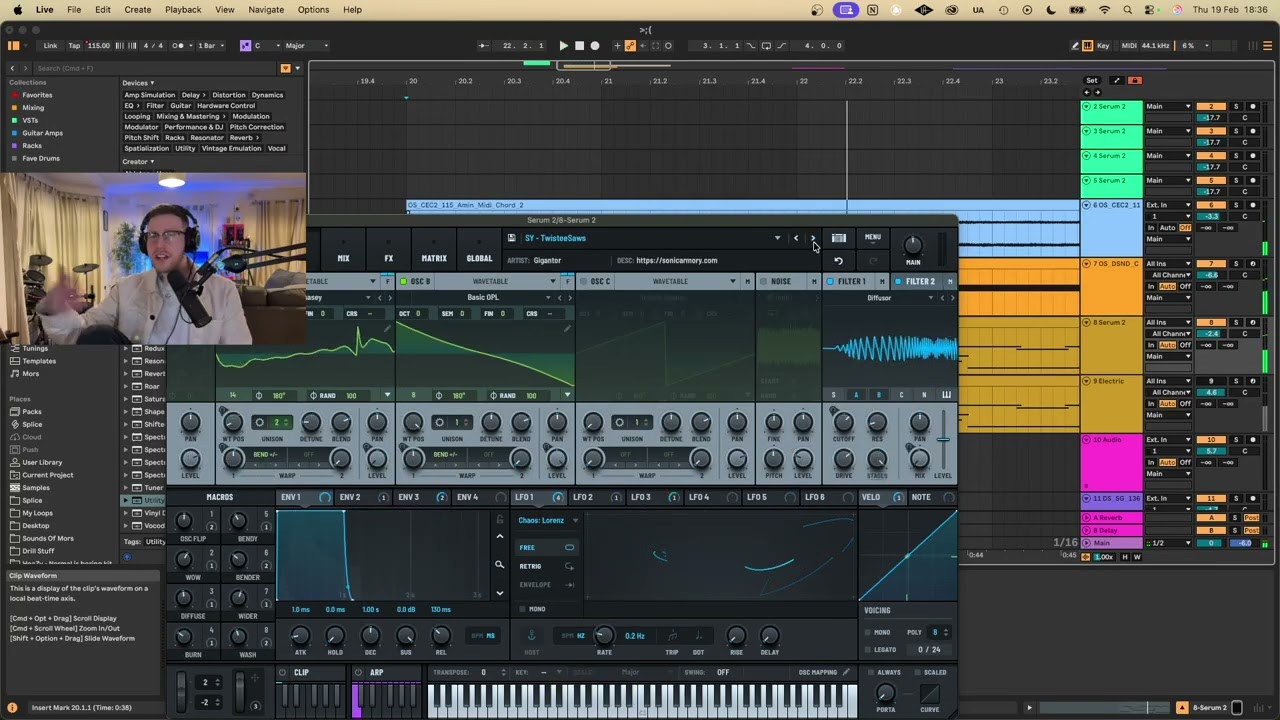Open the Major scale dropdown in Ableton's toolbar

pos(306,45)
